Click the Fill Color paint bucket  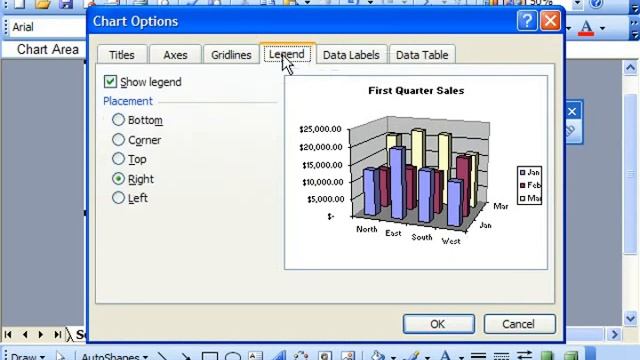coord(377,356)
